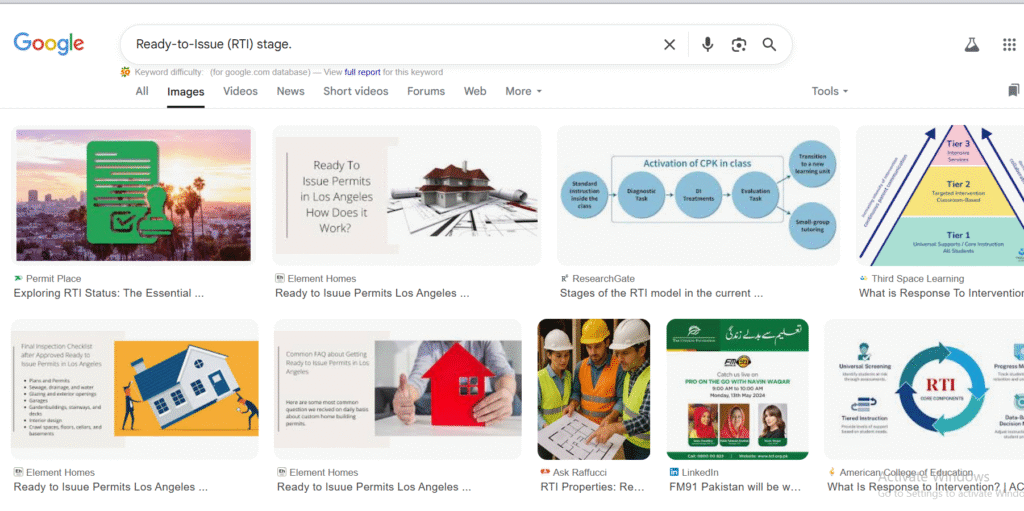1024x511 pixels.
Task: Open the Final Inspection Checklist thumbnail
Action: pos(135,389)
